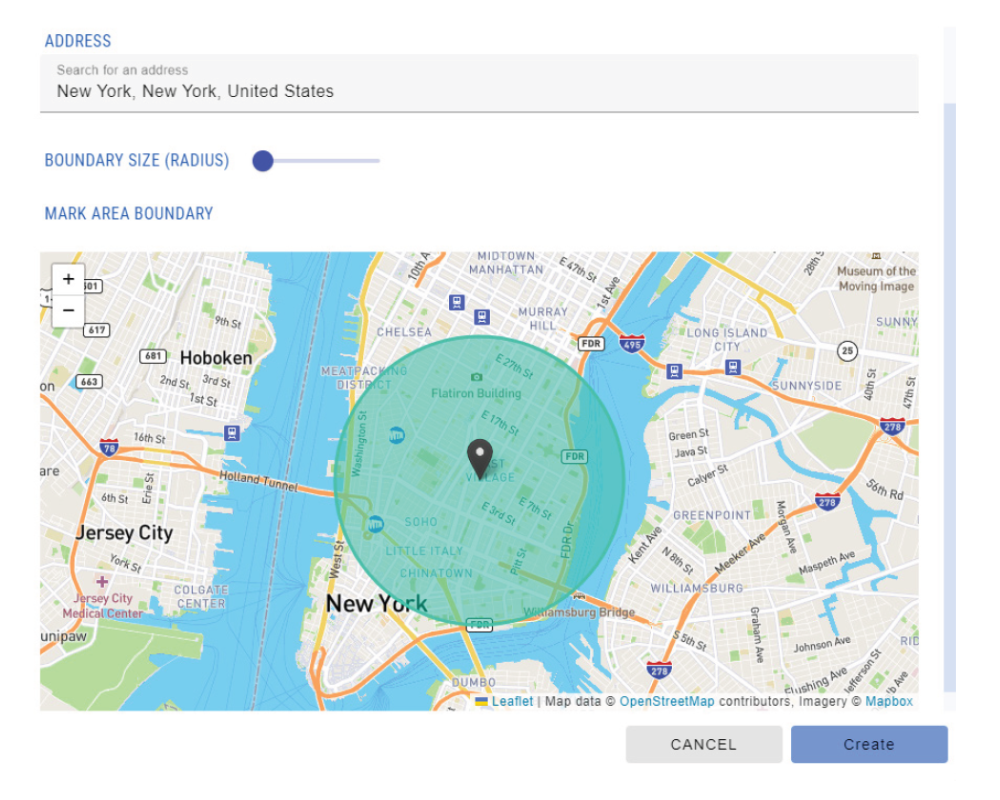Click the Jersey City Medical Center hospital icon
The image size is (1000, 800).
point(101,581)
